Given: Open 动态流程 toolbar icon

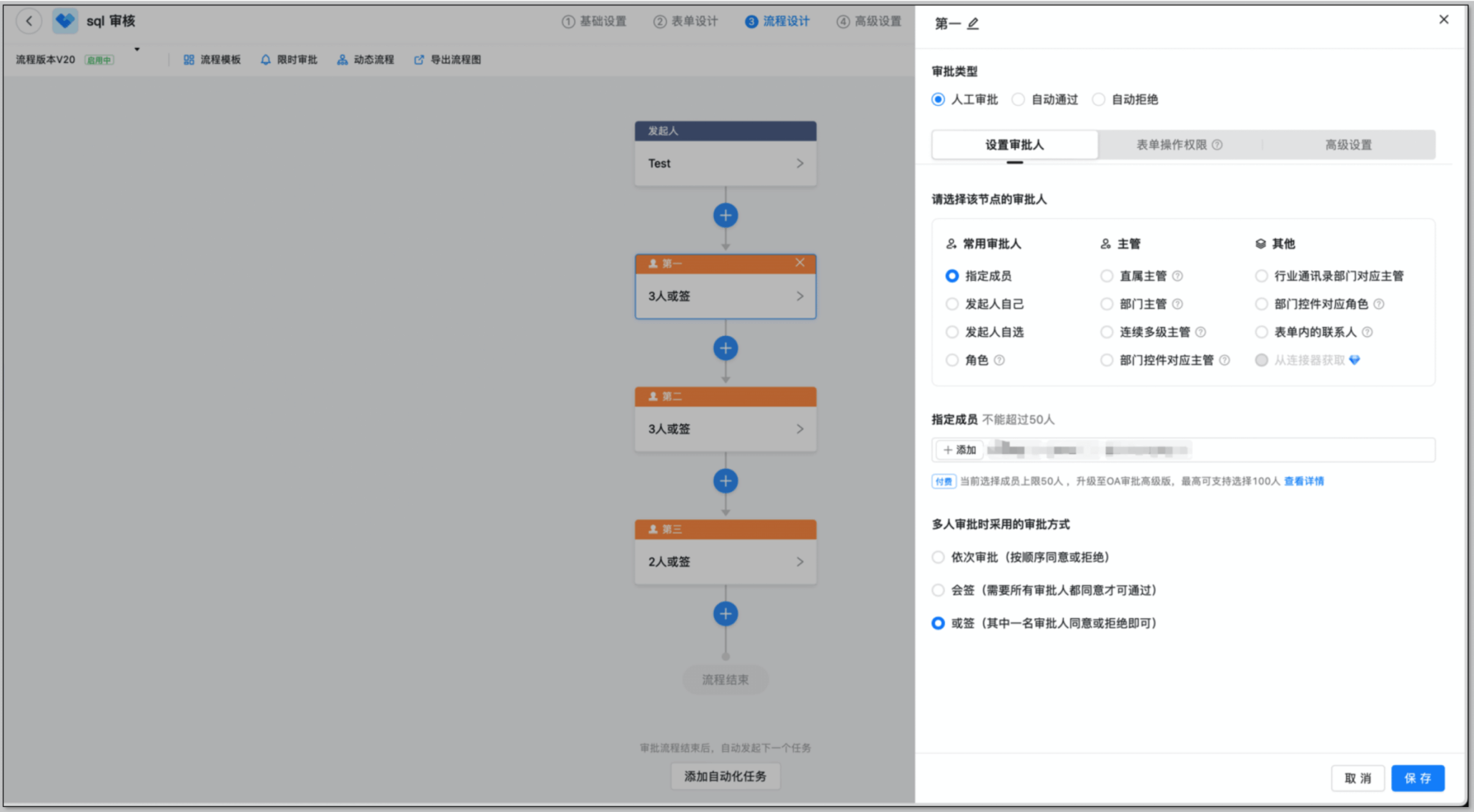Looking at the screenshot, I should [x=342, y=59].
